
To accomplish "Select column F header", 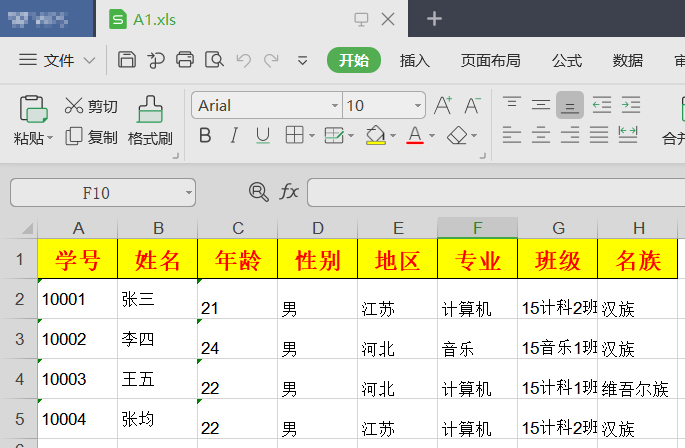I will coord(477,228).
